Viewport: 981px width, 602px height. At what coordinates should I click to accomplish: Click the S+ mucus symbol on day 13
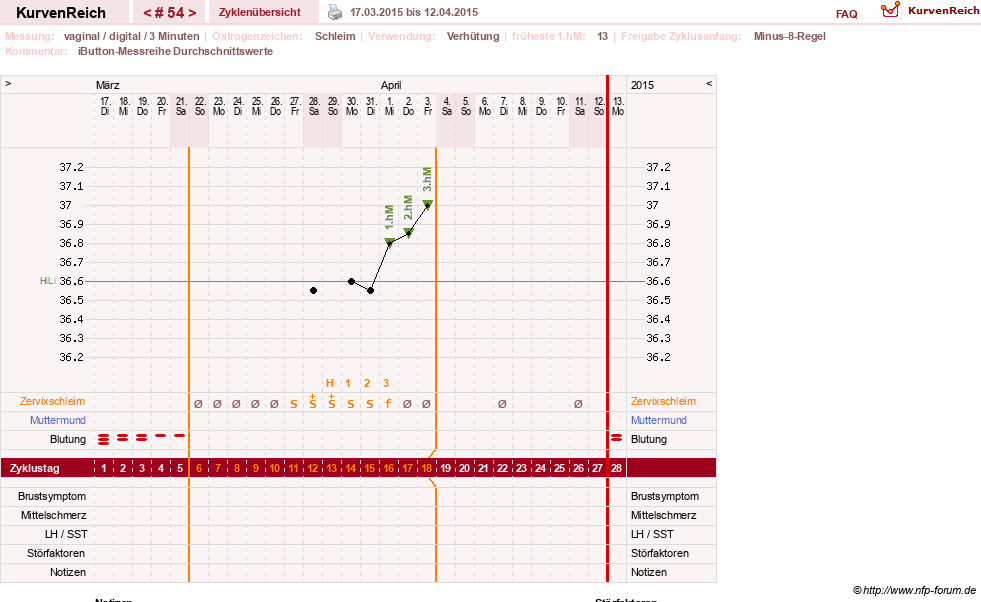coord(332,402)
